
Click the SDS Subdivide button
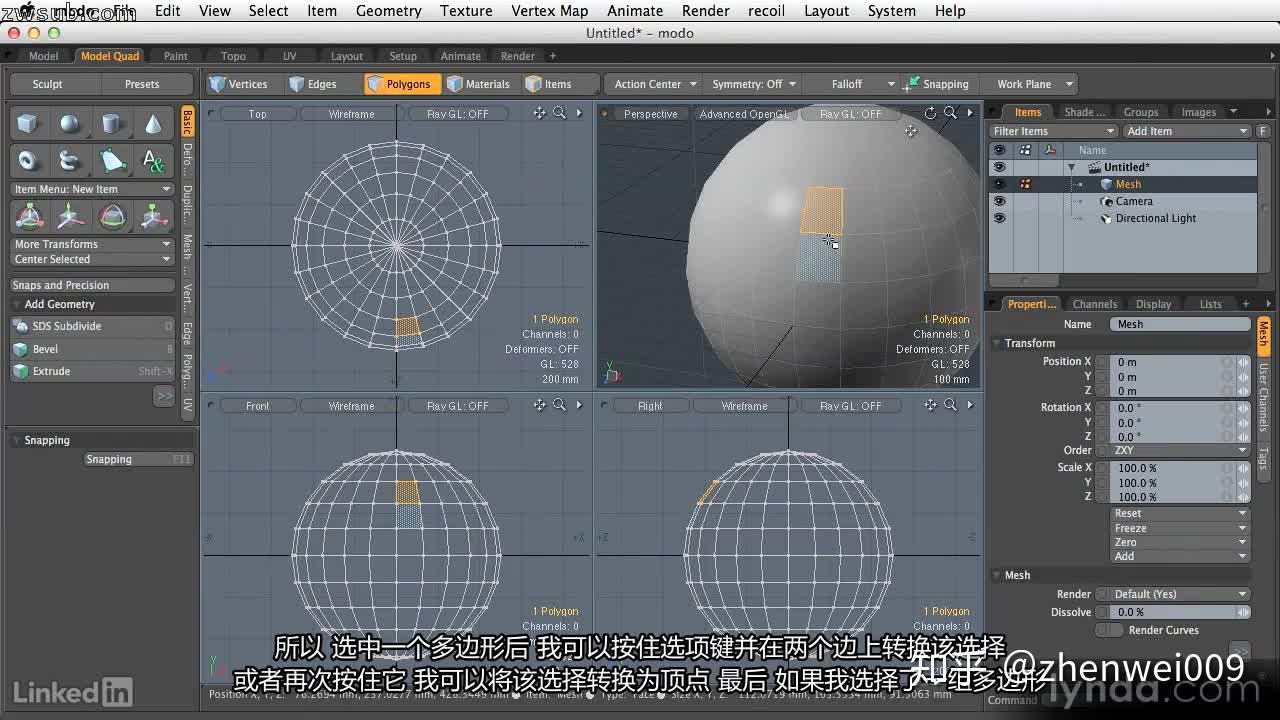(x=92, y=326)
